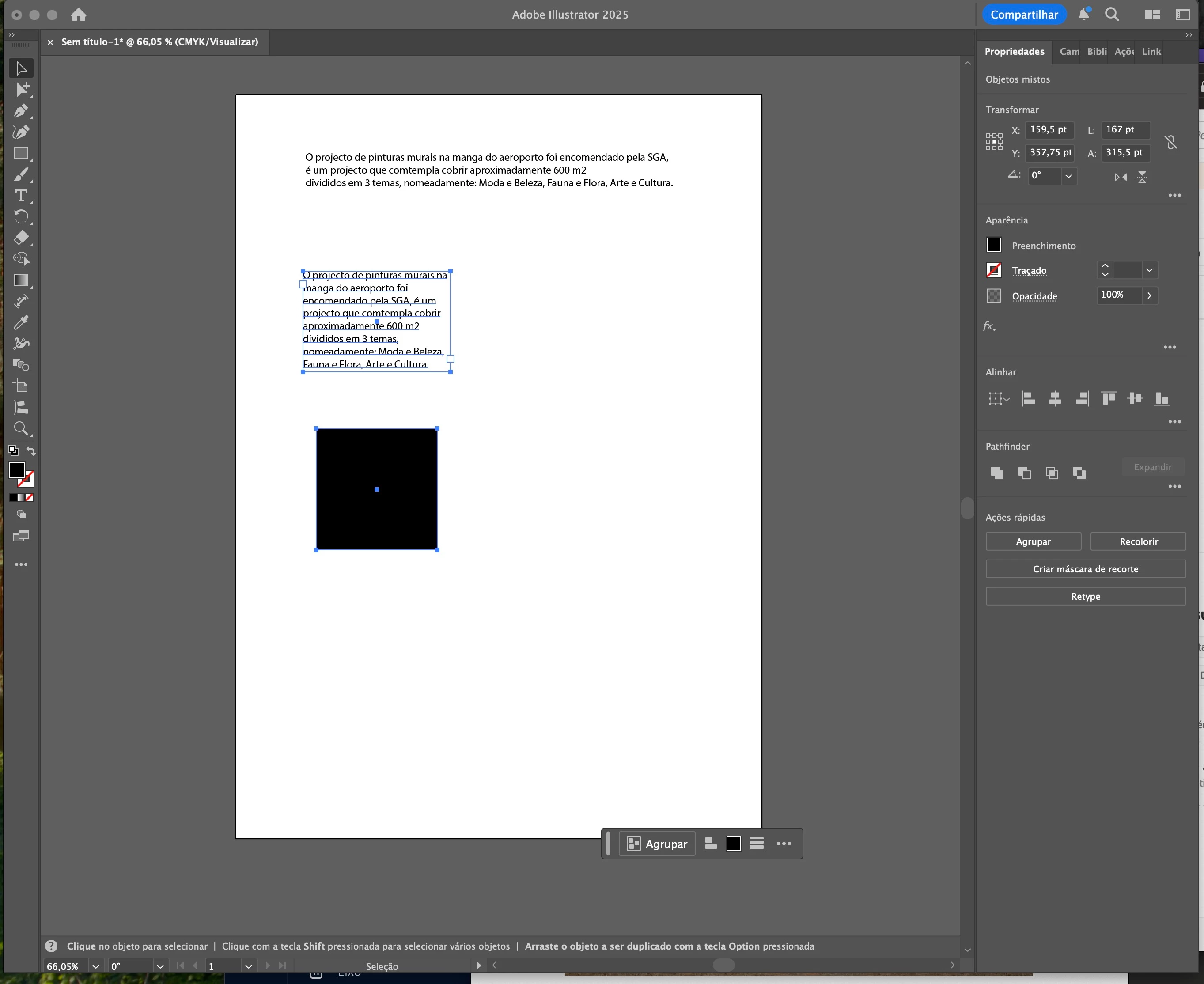The height and width of the screenshot is (984, 1204).
Task: Click horizontal align center icon
Action: [x=1055, y=398]
